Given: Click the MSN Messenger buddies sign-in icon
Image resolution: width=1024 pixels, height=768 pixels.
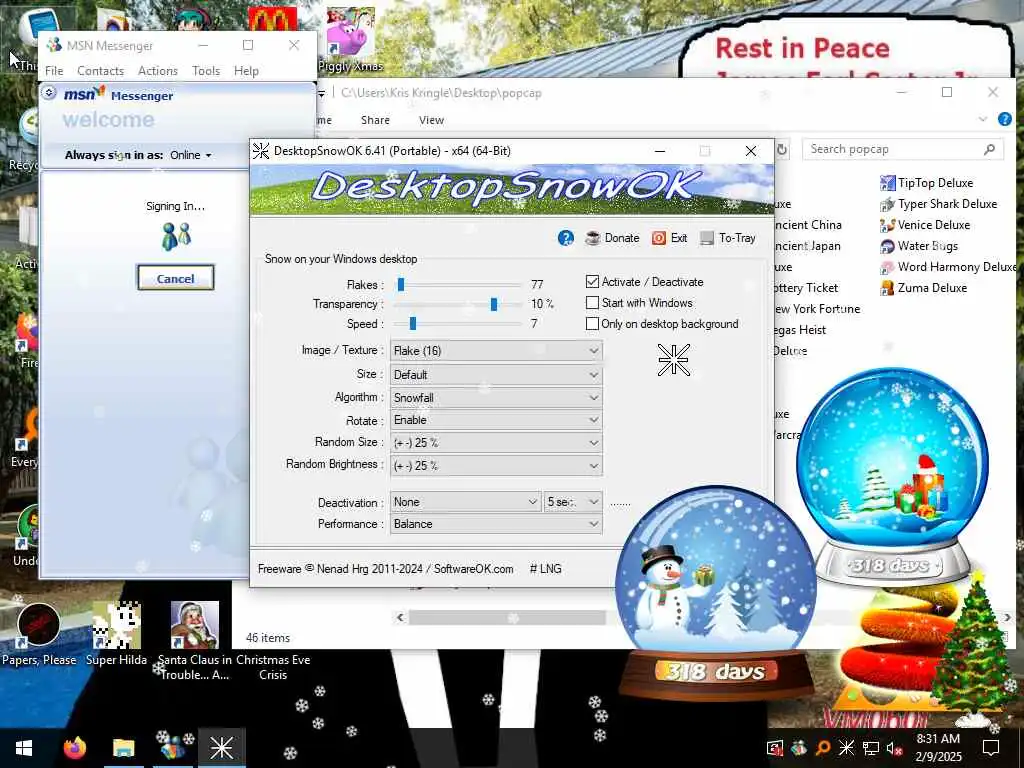Looking at the screenshot, I should coord(176,236).
